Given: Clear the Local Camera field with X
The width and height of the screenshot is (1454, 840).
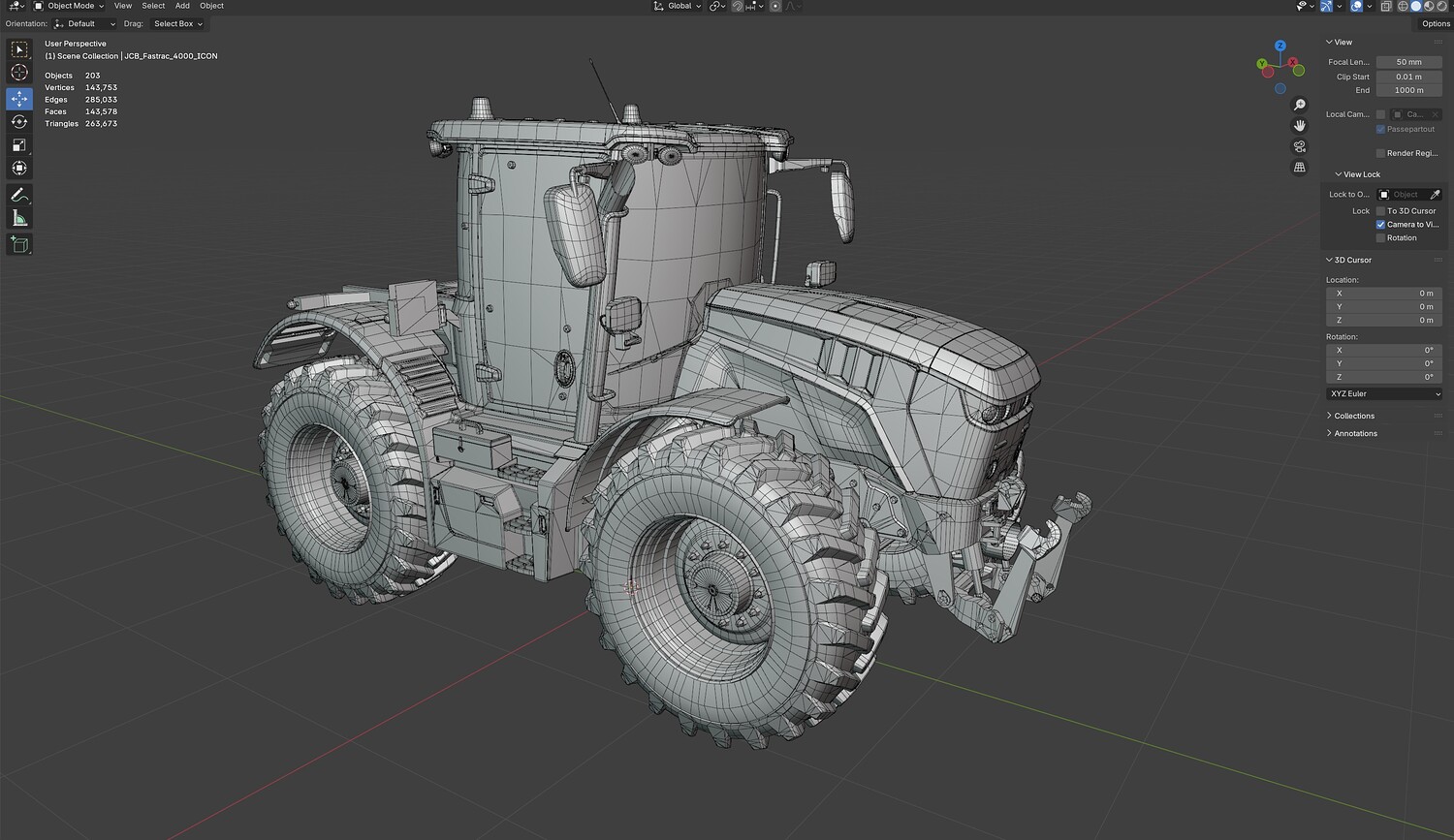Looking at the screenshot, I should (1436, 114).
